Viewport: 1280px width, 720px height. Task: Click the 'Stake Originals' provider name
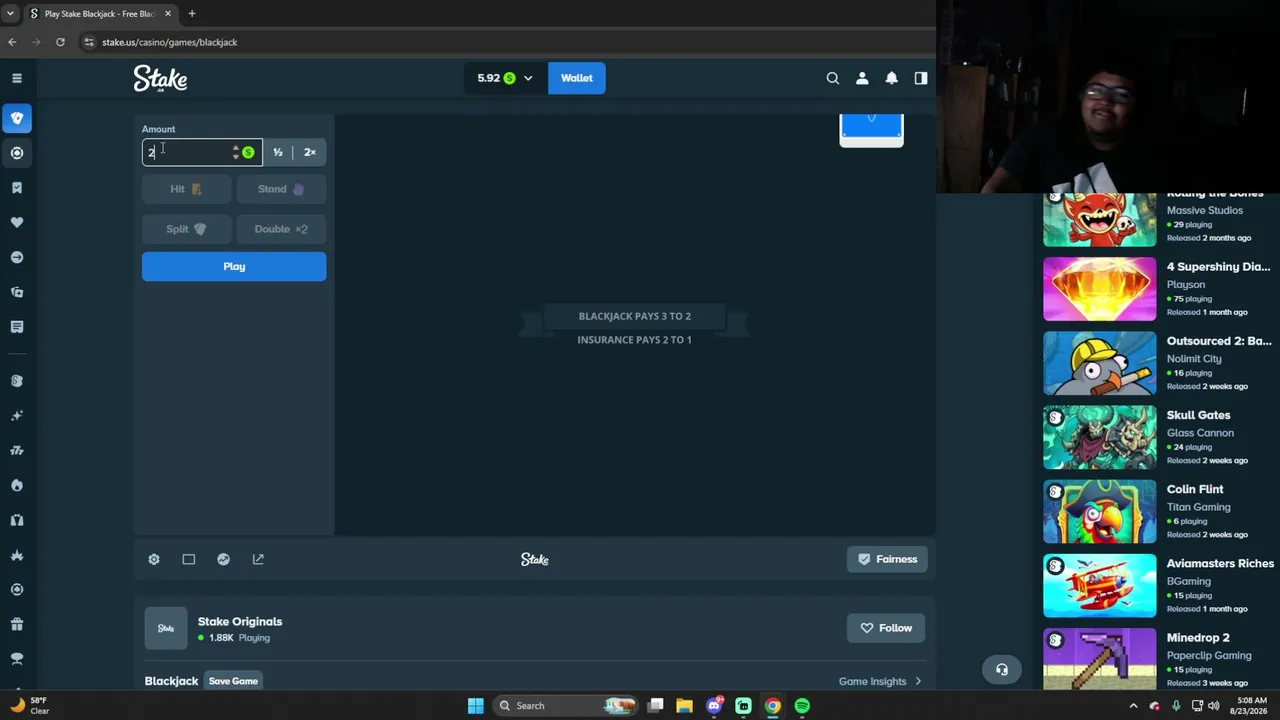coord(240,621)
